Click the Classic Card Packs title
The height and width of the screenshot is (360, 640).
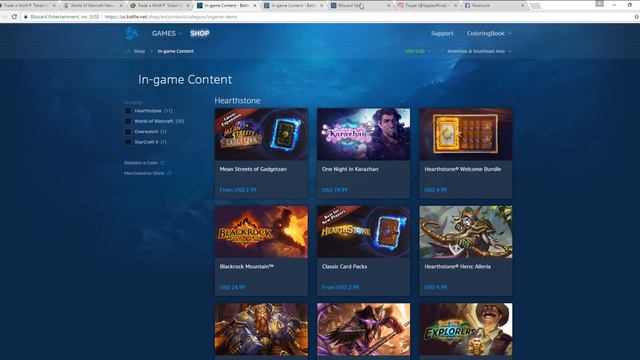coord(344,267)
